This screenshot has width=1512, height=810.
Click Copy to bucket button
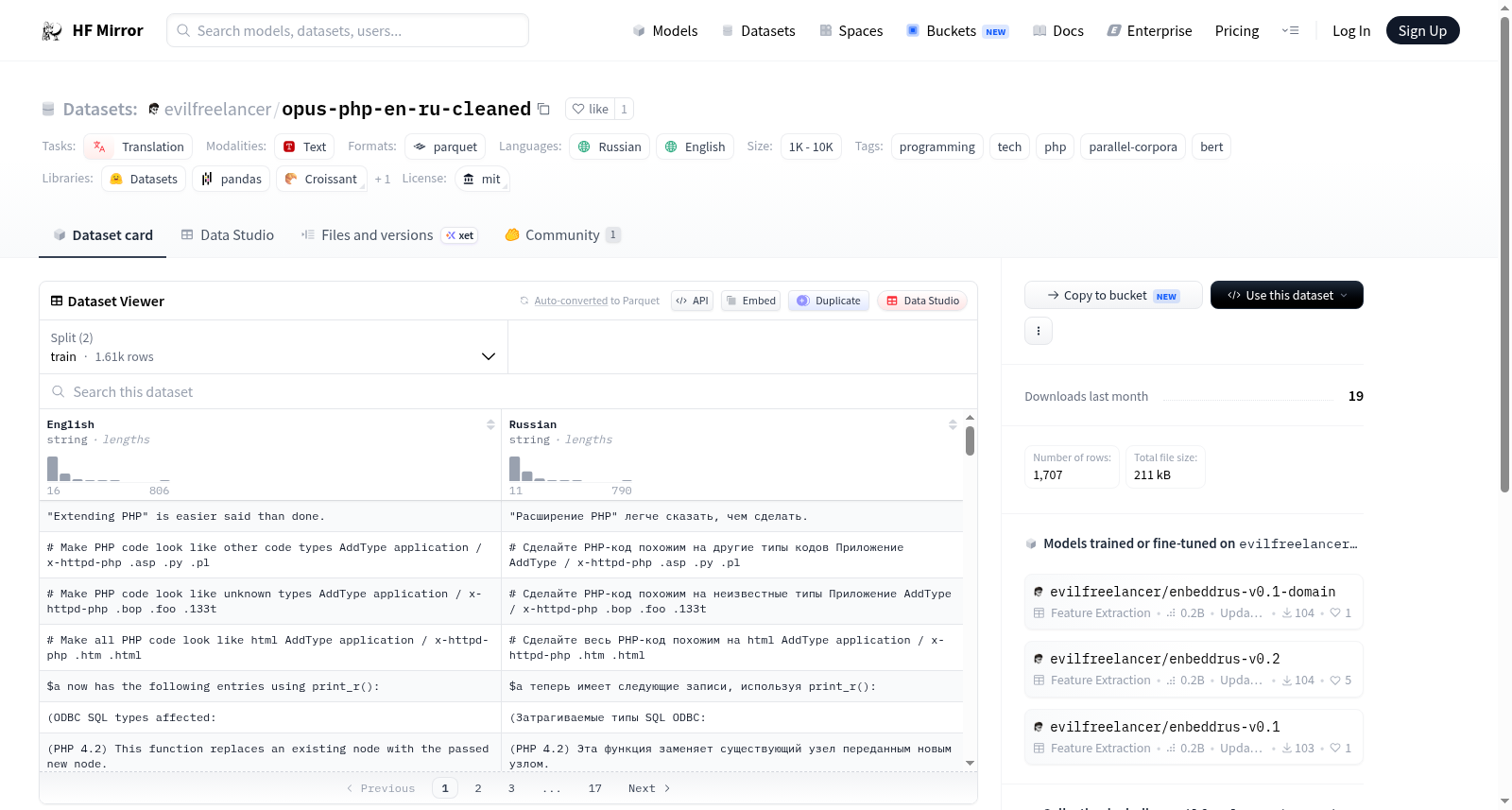[1113, 295]
